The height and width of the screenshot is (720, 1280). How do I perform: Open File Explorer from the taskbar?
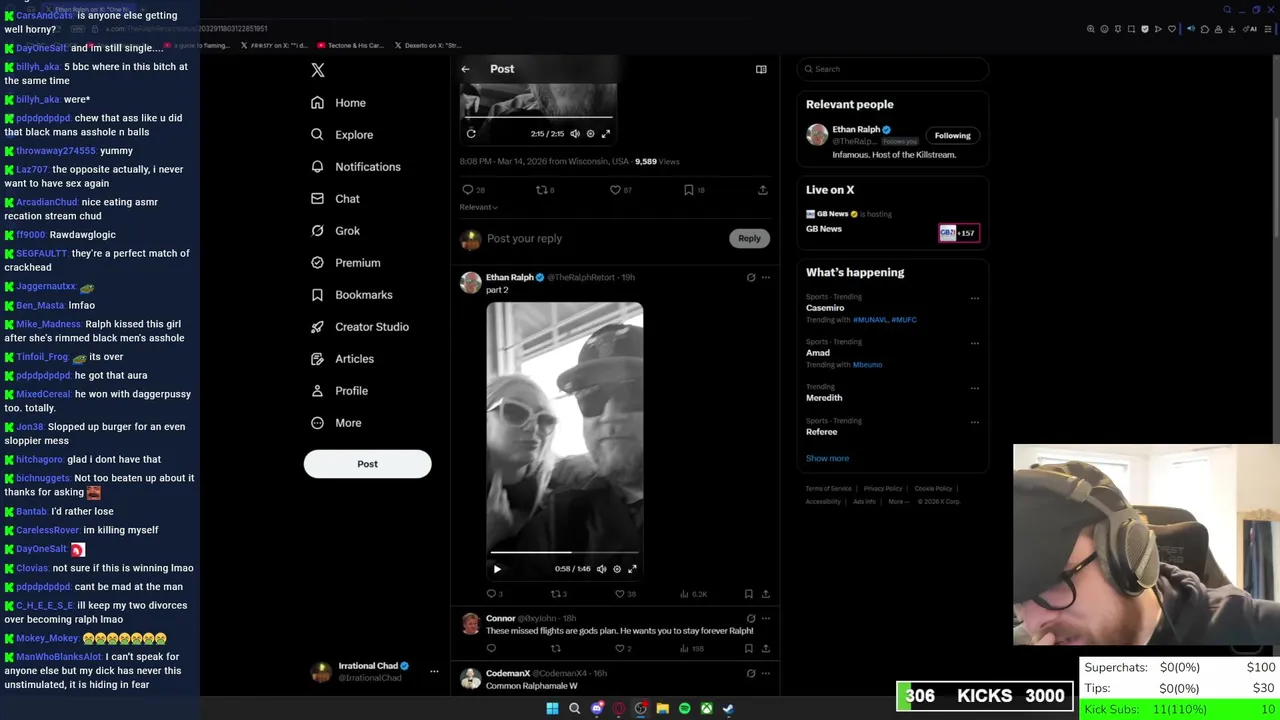(x=662, y=709)
